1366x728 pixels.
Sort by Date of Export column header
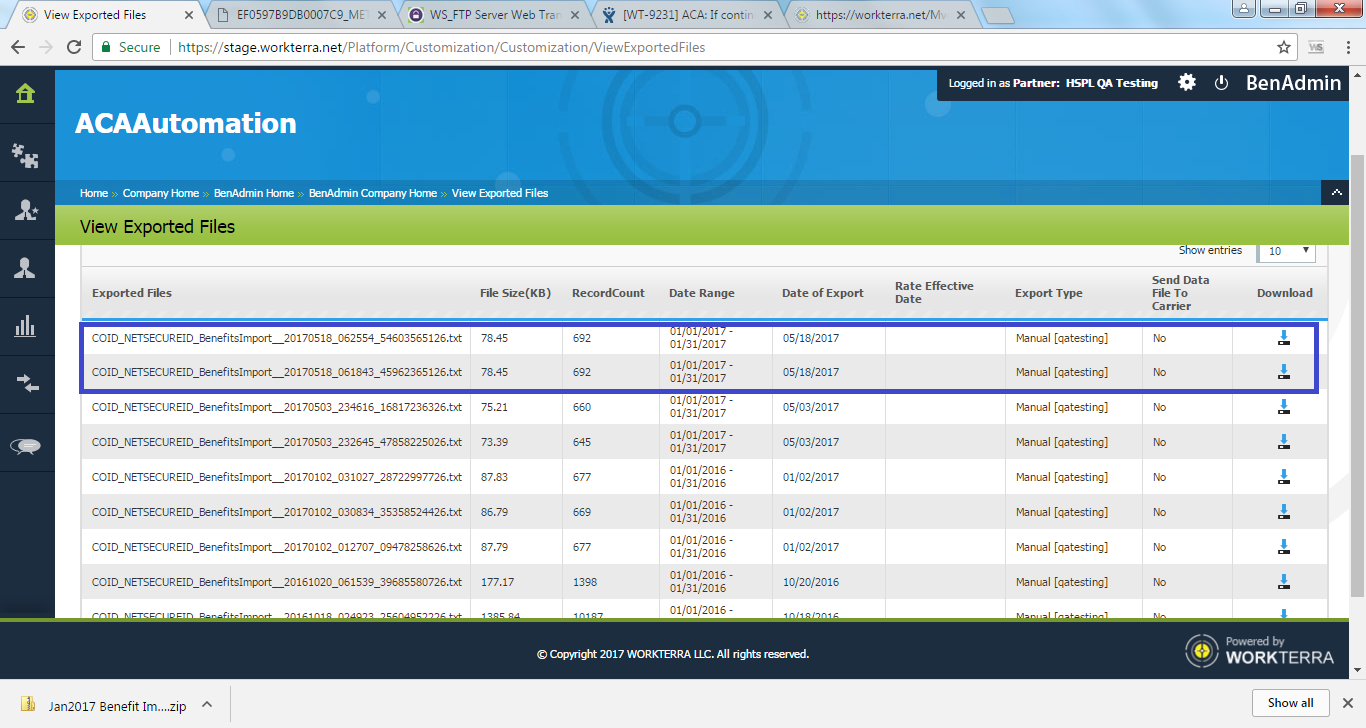coord(823,293)
